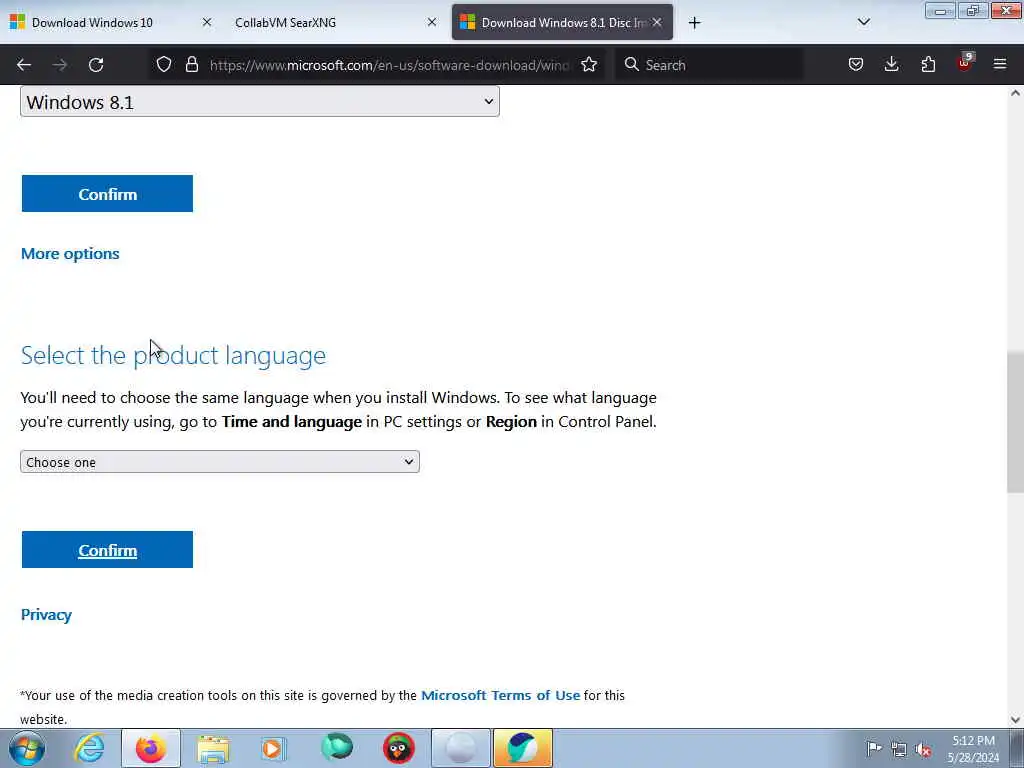Open the Firefox hamburger menu

click(x=1000, y=65)
